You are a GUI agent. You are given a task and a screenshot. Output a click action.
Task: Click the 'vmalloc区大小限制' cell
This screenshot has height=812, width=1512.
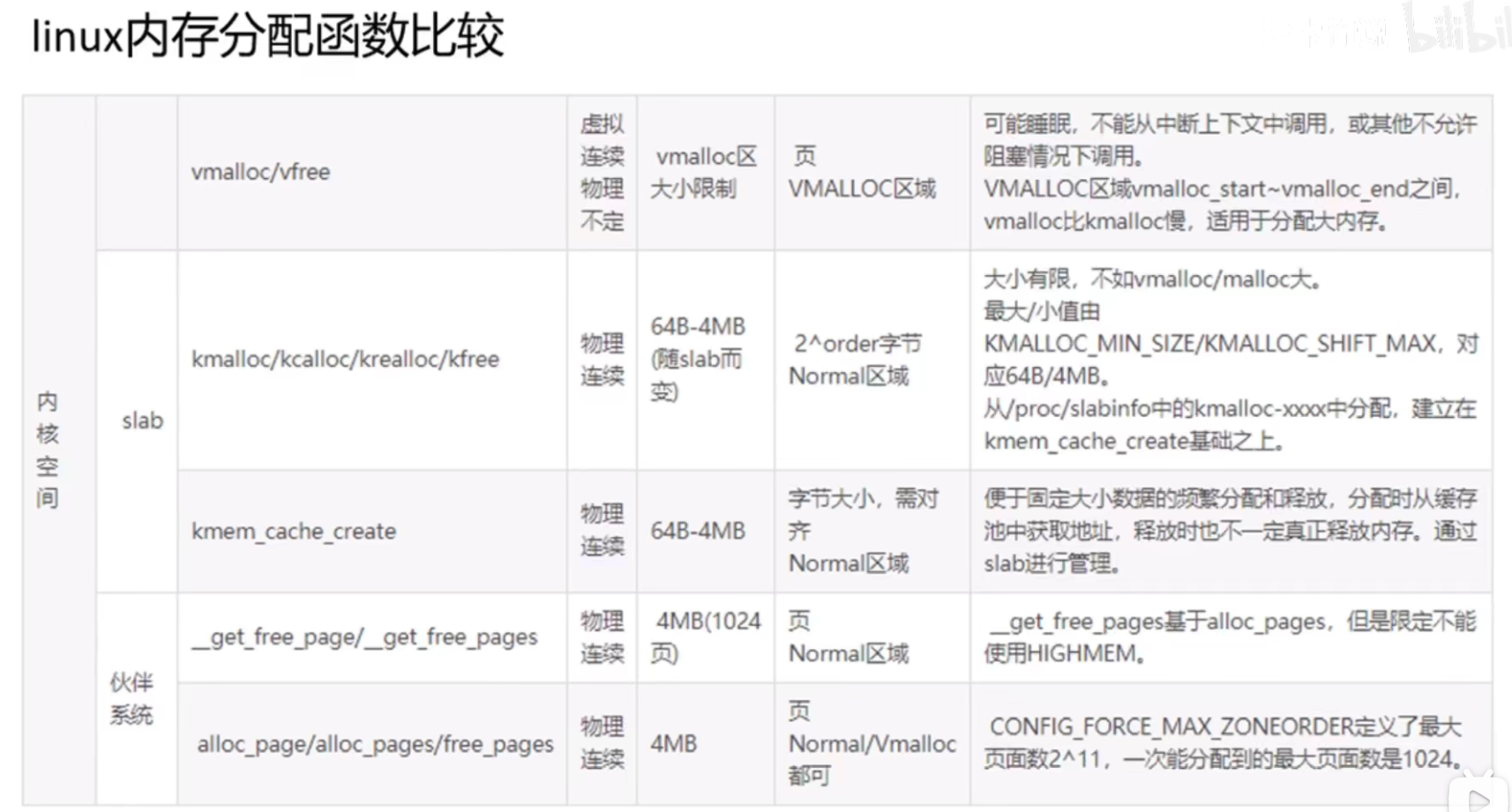pos(705,173)
